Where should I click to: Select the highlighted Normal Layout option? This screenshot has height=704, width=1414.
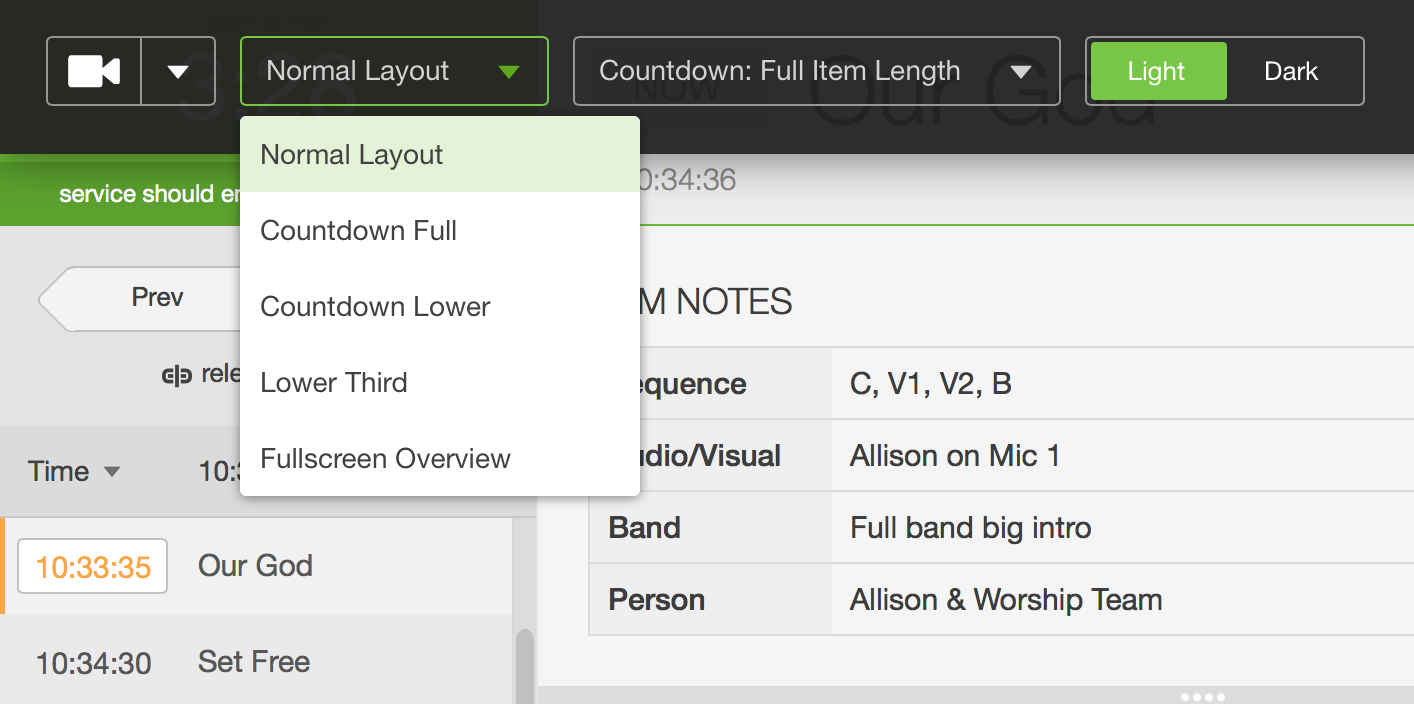[351, 154]
